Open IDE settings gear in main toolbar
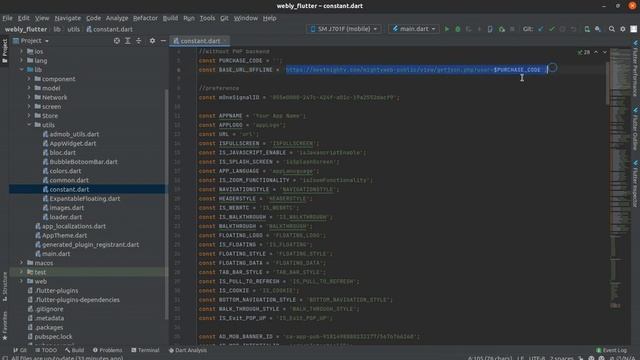The height and width of the screenshot is (360, 640). point(622,29)
